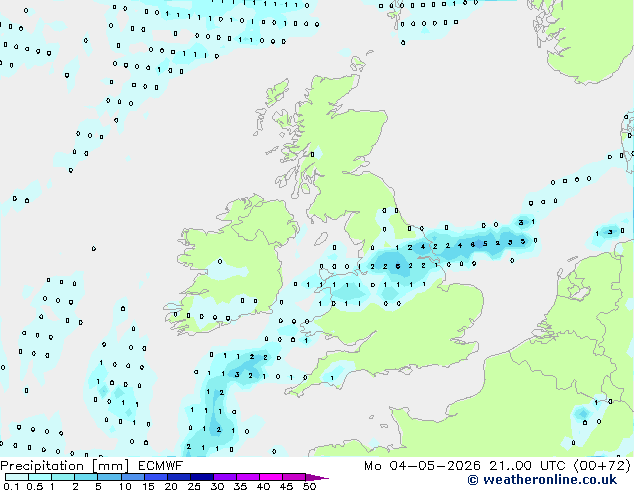The height and width of the screenshot is (490, 634).
Task: Click the "Mo 04-05-2026" date text
Action: [423, 466]
